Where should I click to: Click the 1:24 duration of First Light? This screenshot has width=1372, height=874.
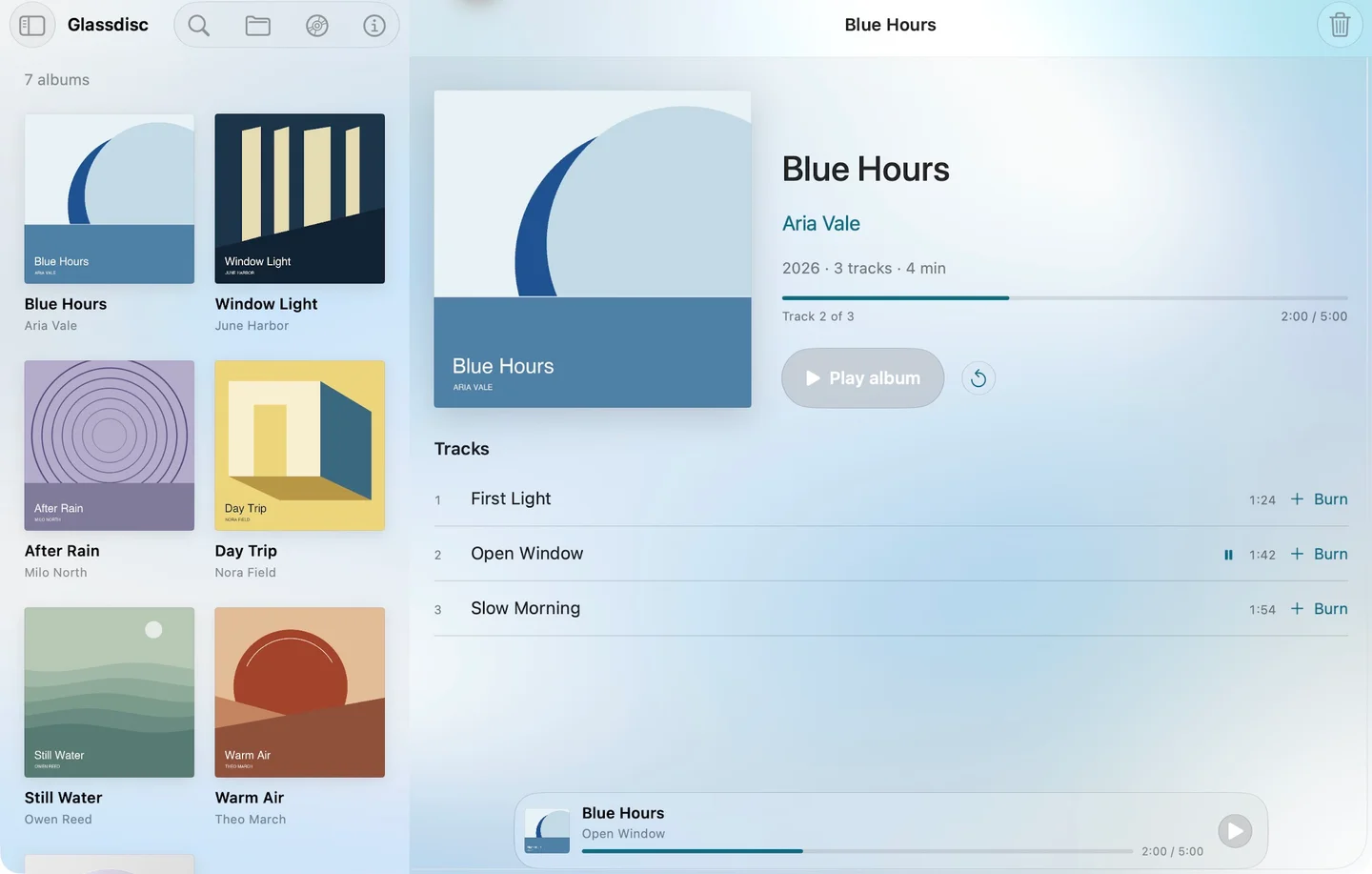(1262, 500)
